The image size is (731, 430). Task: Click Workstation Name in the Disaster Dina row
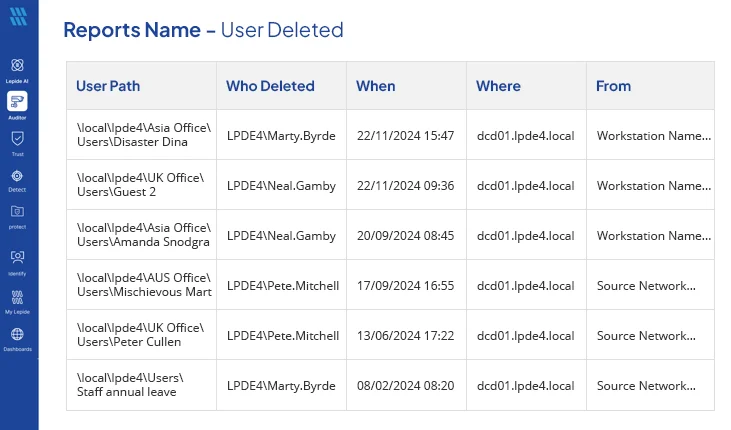click(x=654, y=136)
